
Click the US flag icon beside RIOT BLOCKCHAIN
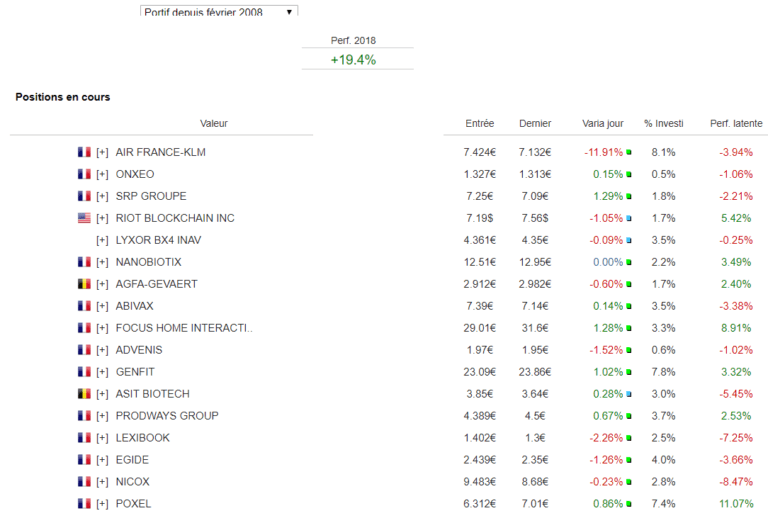(84, 218)
